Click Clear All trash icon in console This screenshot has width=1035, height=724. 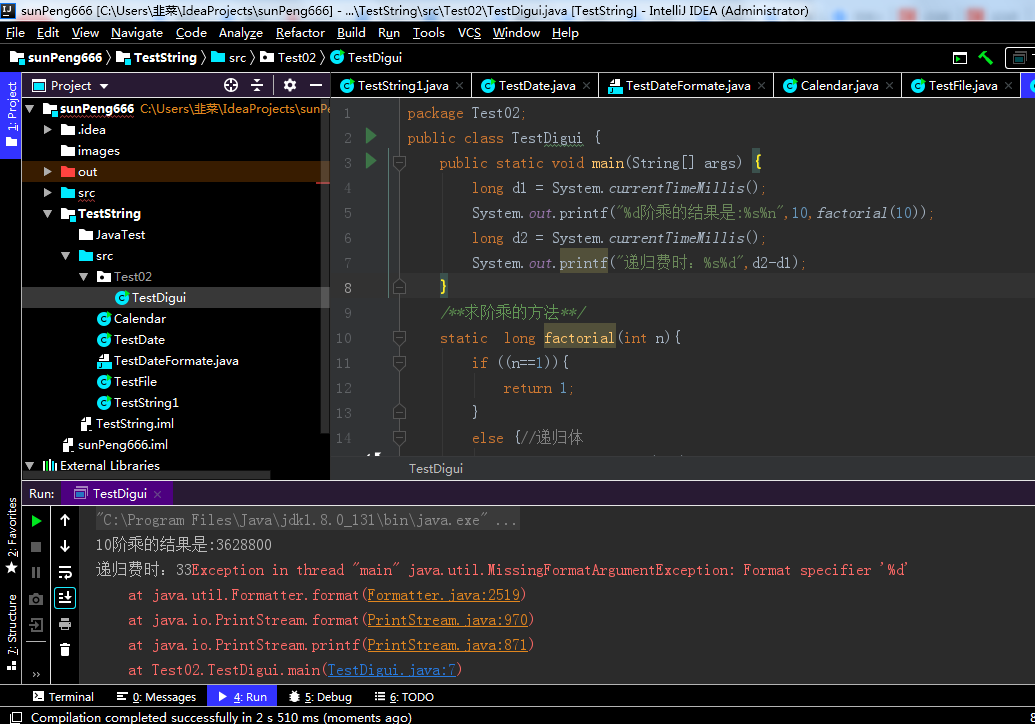(x=65, y=650)
